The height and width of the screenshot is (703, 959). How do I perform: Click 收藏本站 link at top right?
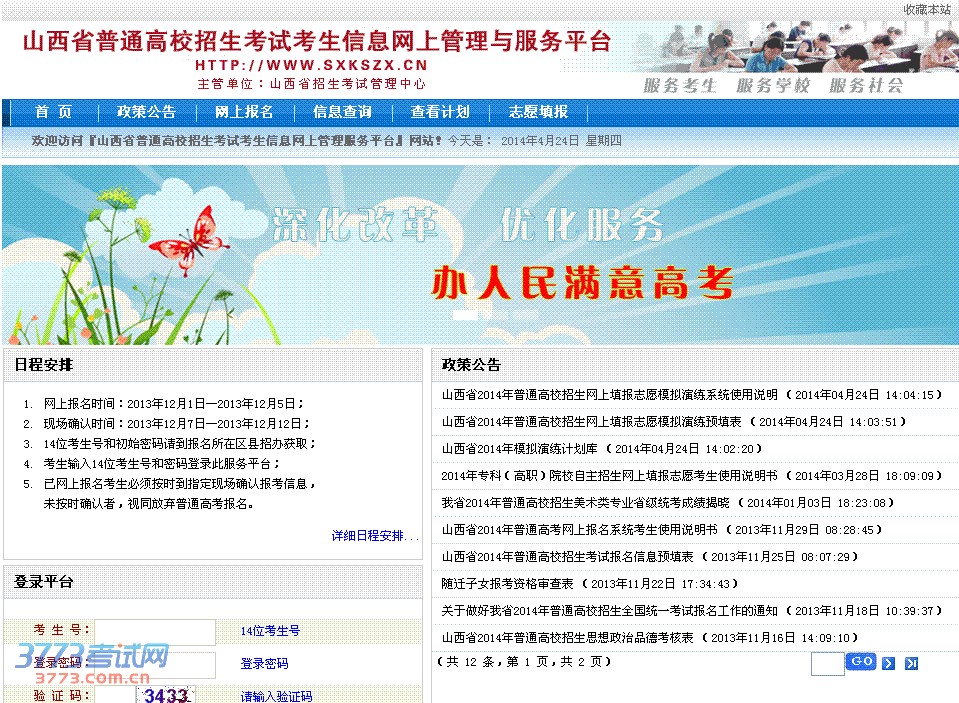[x=927, y=9]
